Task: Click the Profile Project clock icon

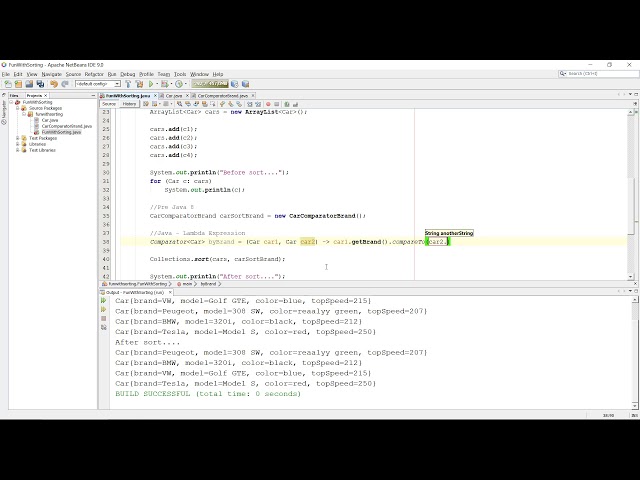Action: coord(179,84)
